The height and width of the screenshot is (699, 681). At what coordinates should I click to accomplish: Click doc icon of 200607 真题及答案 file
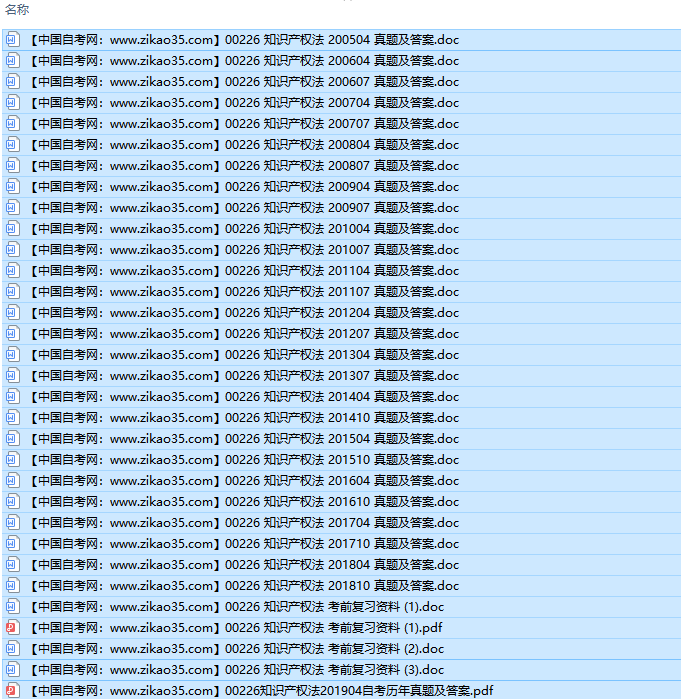pos(12,82)
